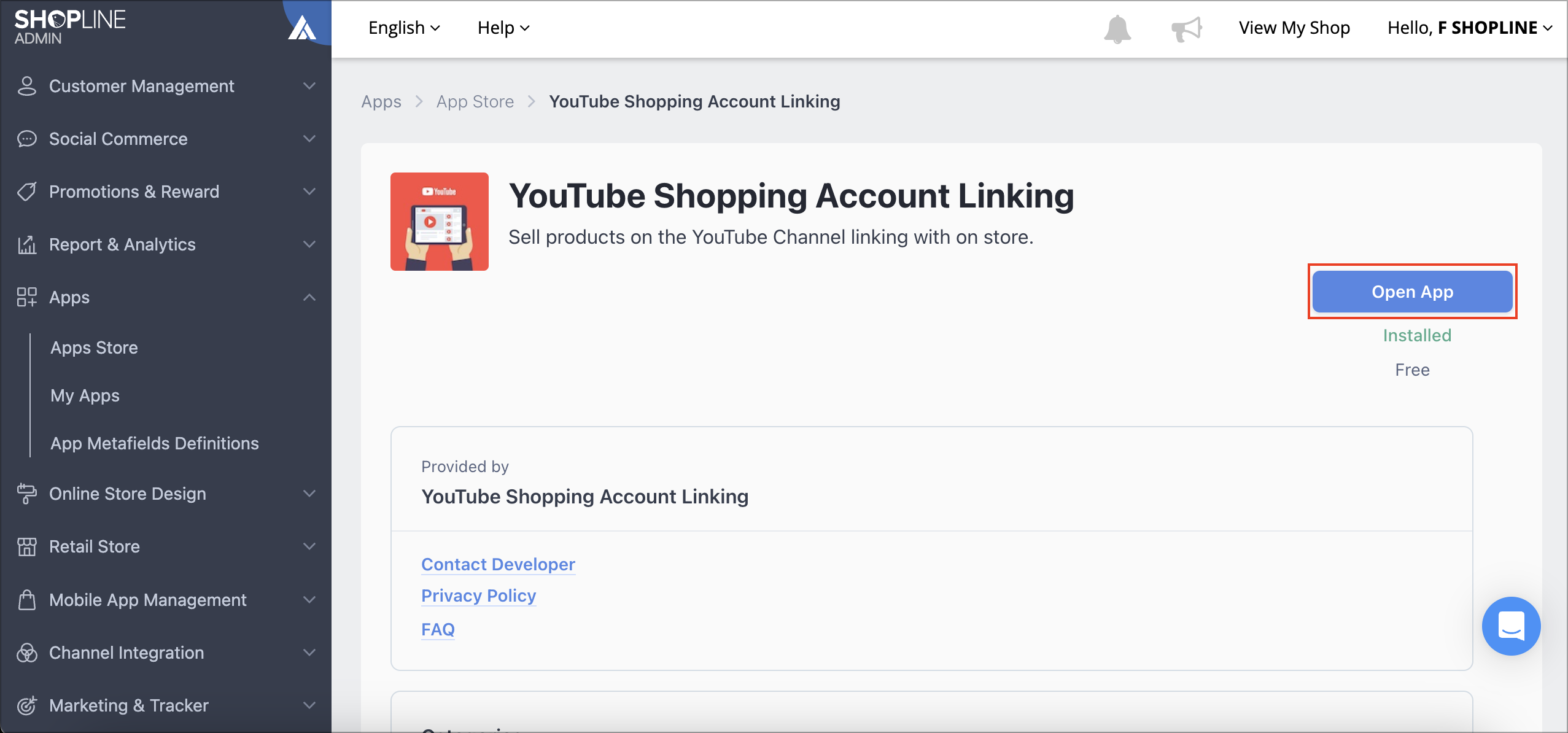Viewport: 1568px width, 733px height.
Task: Click the Channel Integration circles icon
Action: [26, 653]
